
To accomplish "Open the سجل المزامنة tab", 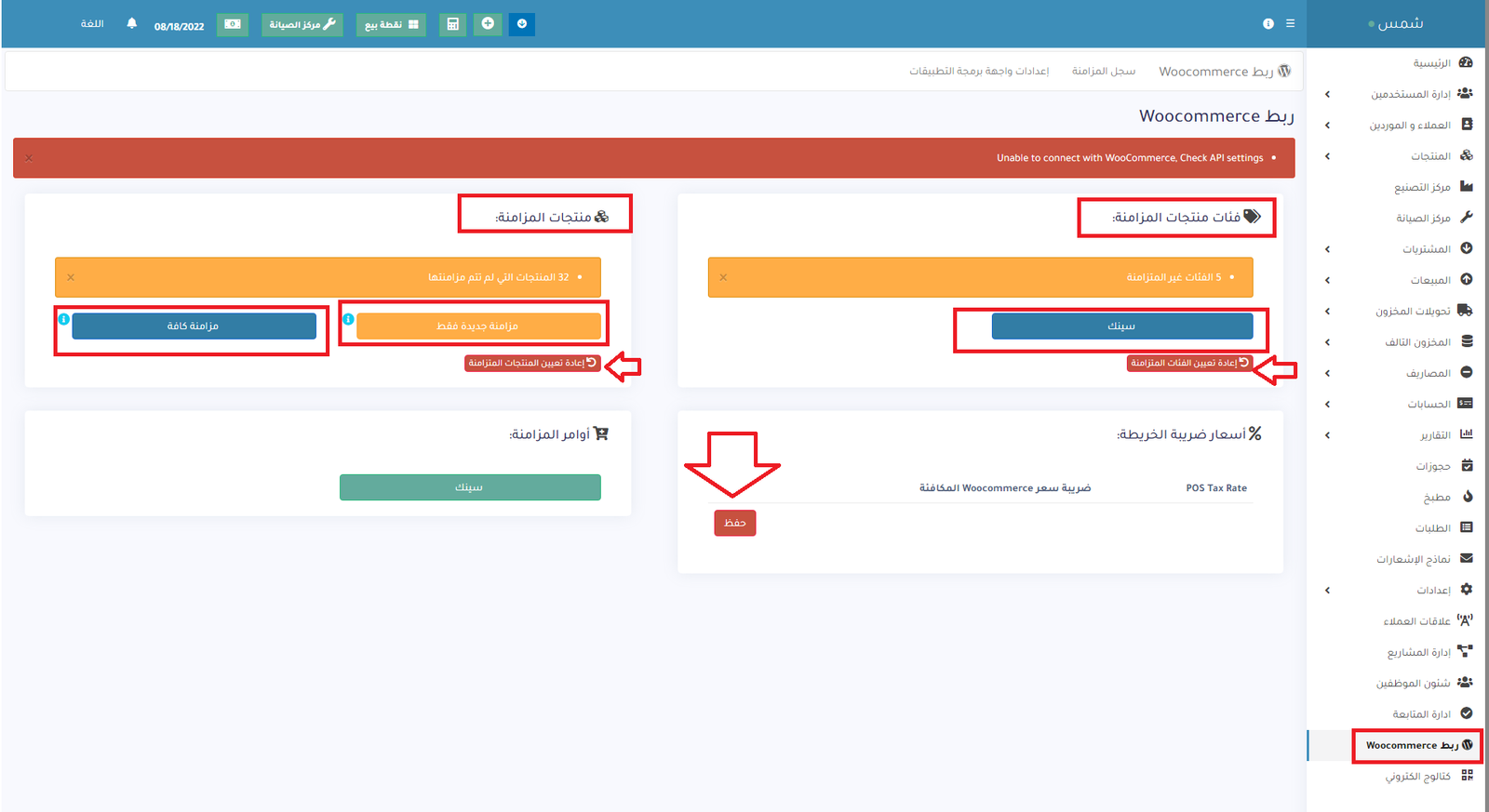I will pos(1103,72).
